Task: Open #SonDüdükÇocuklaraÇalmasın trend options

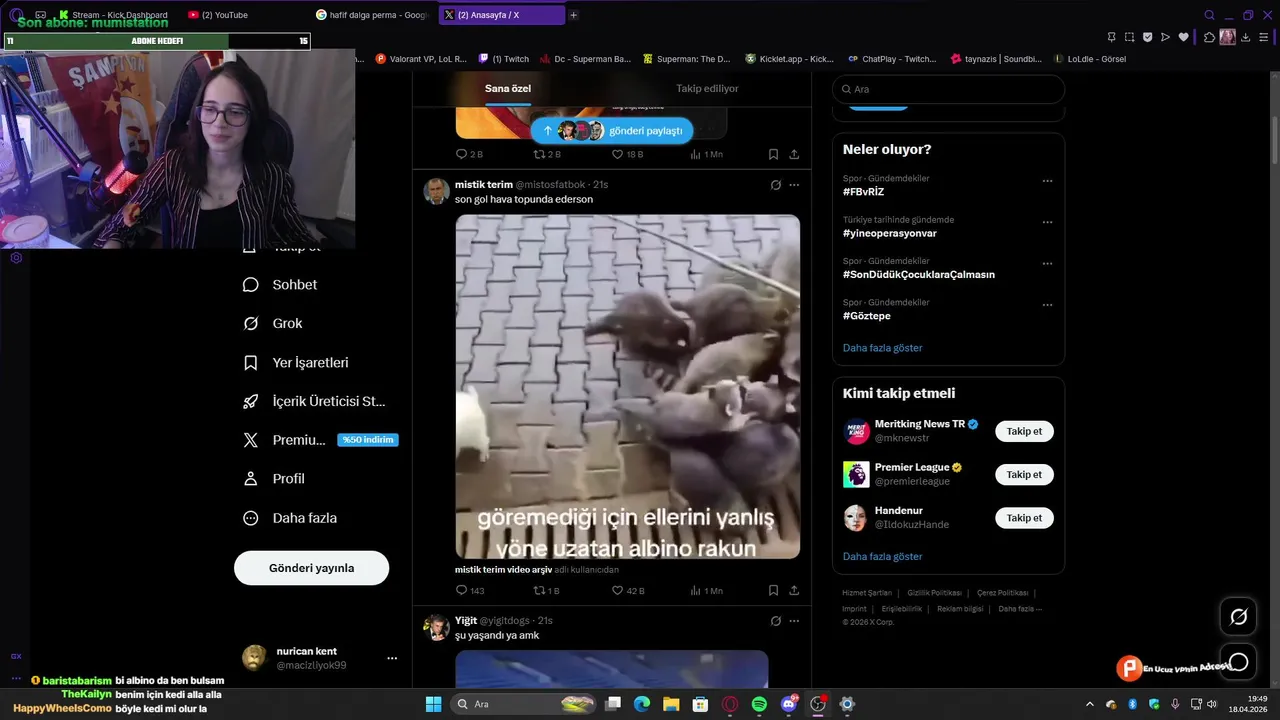Action: 1047,264
